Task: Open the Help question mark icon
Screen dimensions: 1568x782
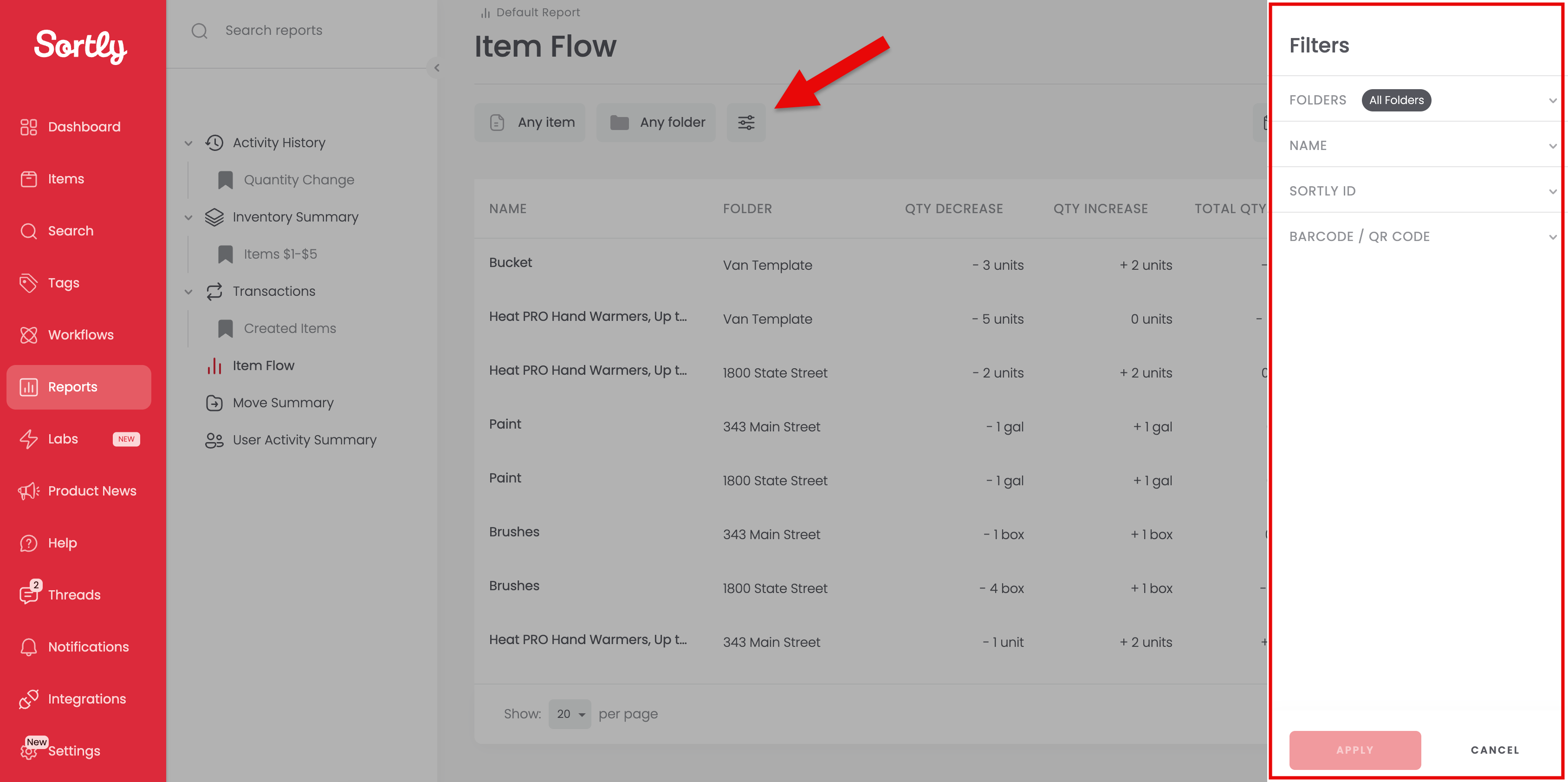Action: [29, 543]
